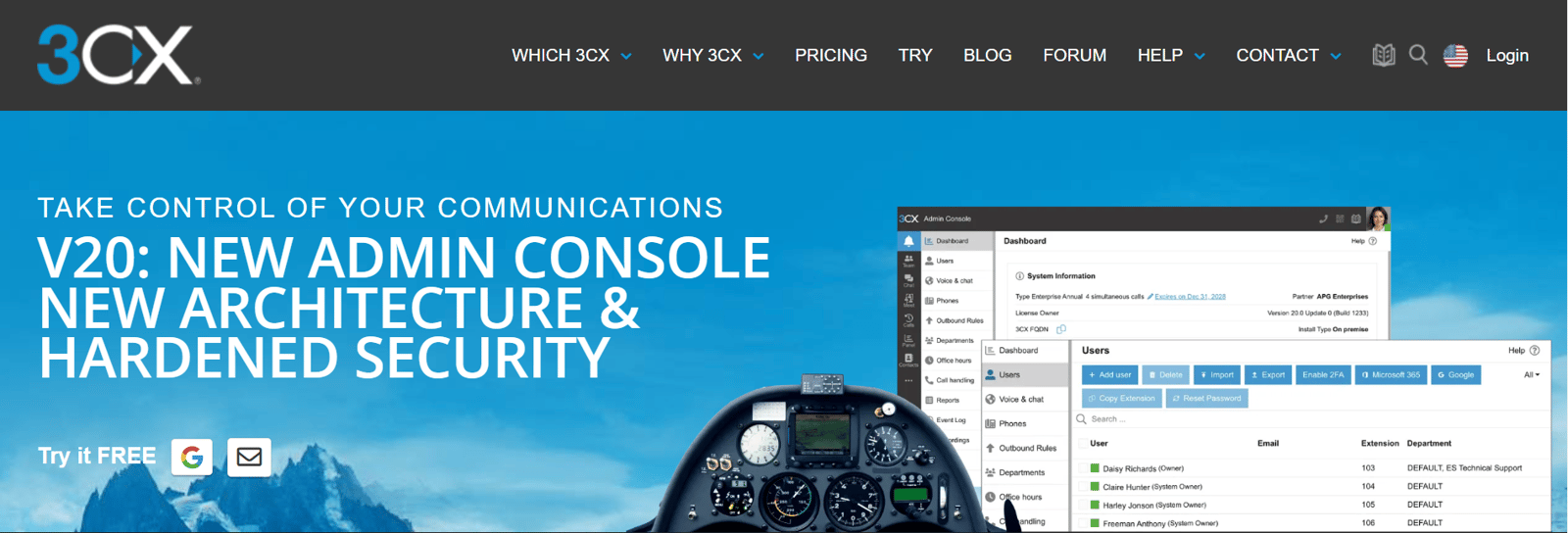Select the Team icon in the console strip
Screen dimensions: 1568x533
tap(908, 261)
